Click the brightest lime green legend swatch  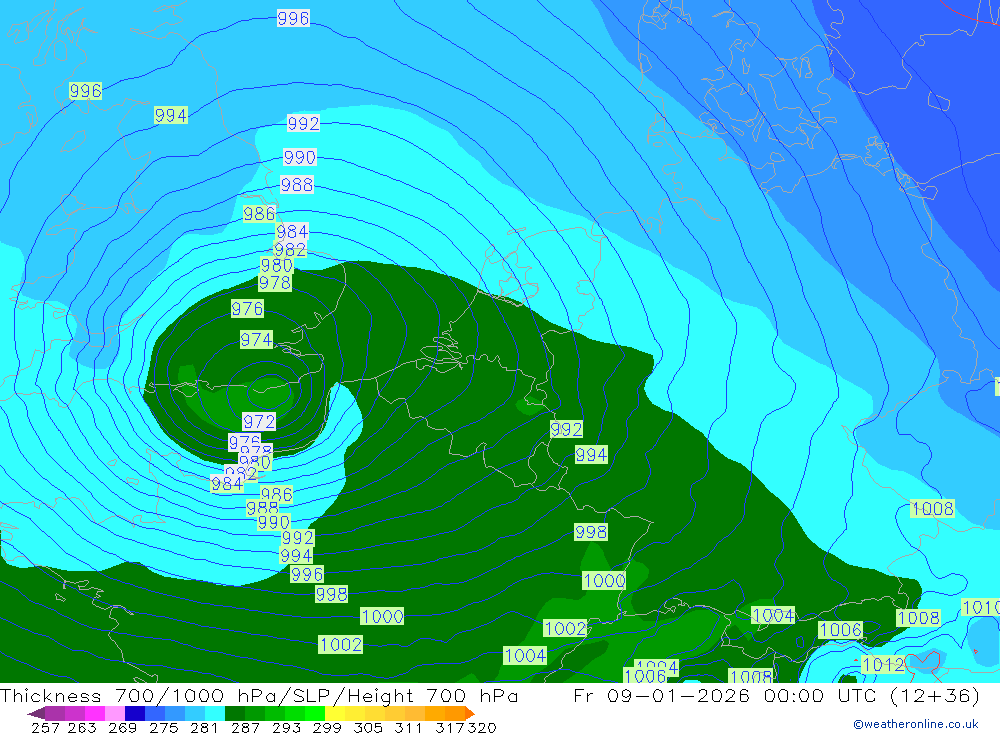pyautogui.click(x=315, y=713)
